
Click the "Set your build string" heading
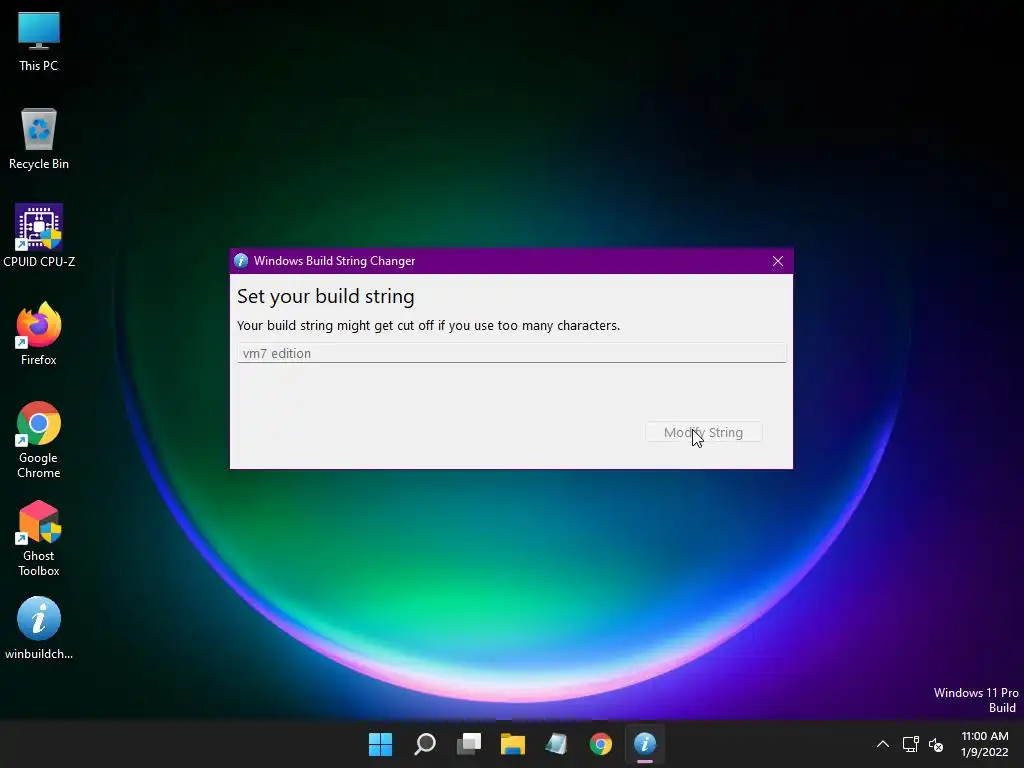click(325, 296)
